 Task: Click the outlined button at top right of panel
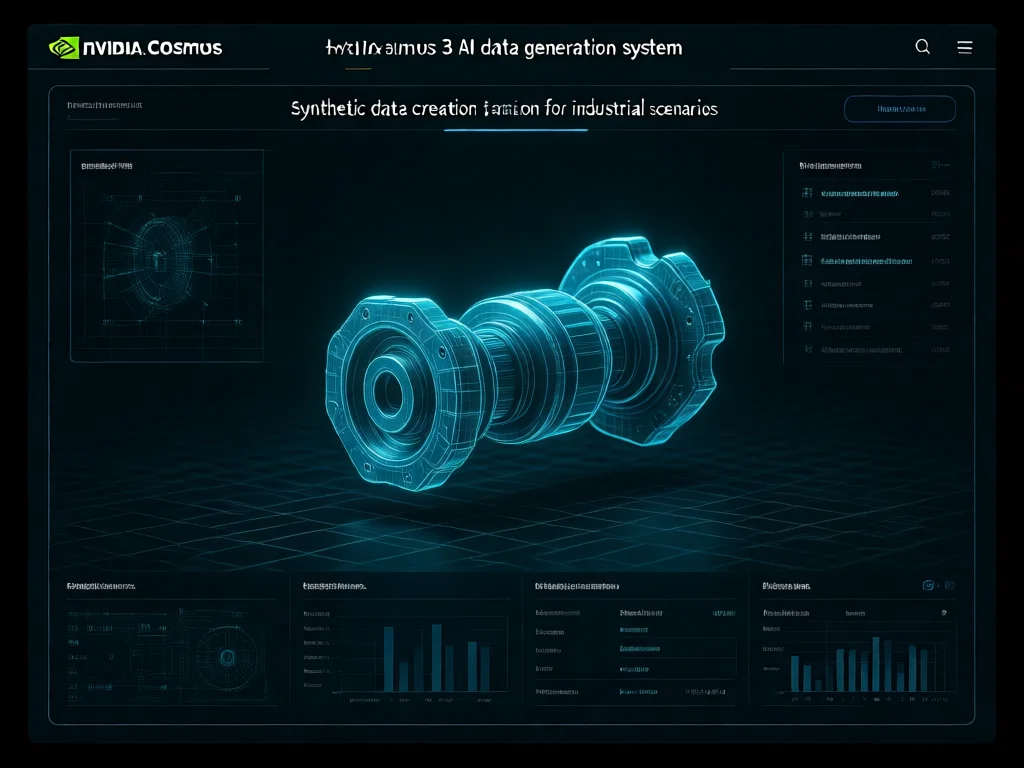pos(900,109)
